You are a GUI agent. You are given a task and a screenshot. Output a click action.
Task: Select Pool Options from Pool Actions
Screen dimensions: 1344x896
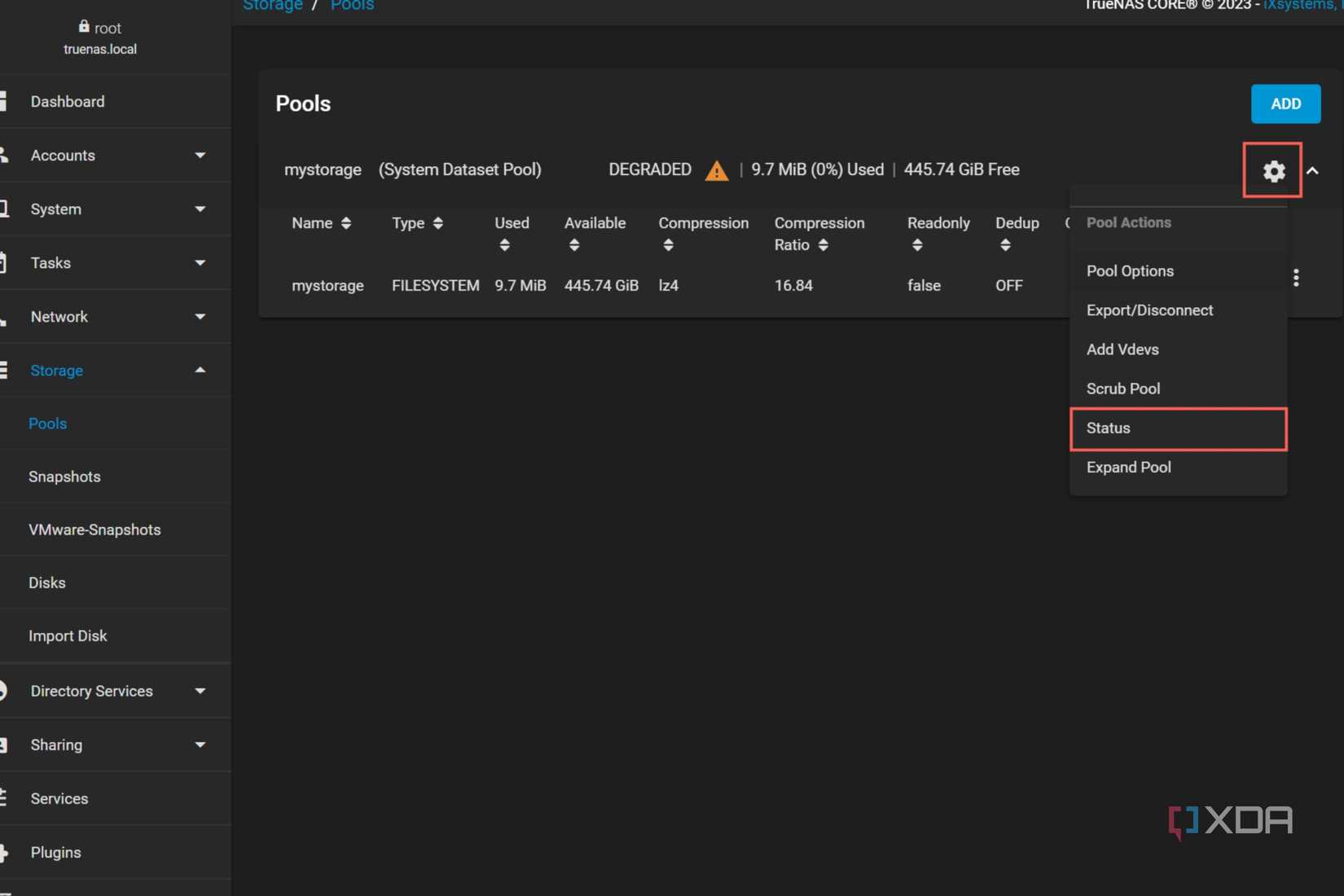1178,271
